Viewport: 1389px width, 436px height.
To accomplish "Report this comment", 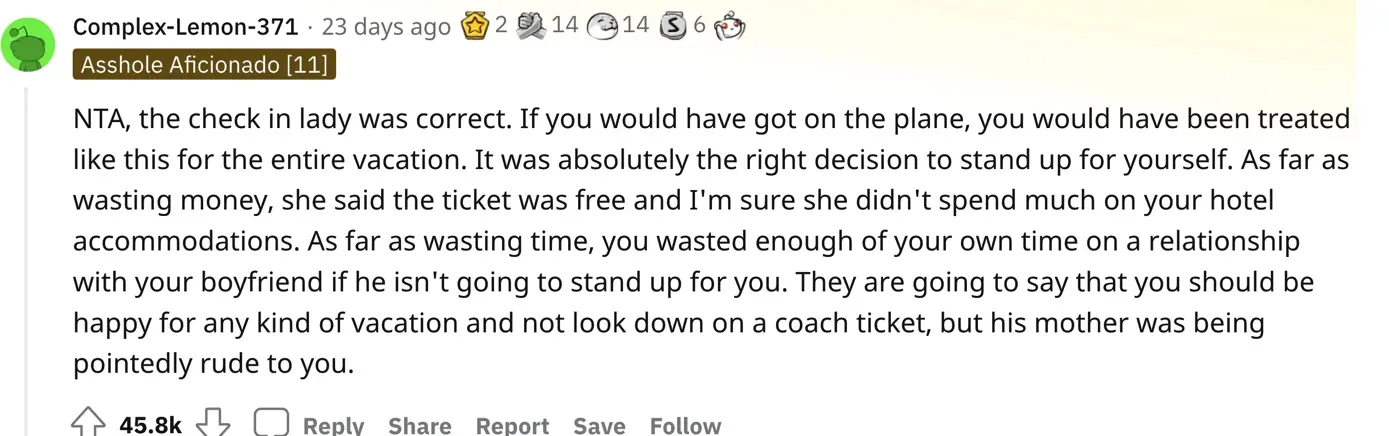I will point(512,425).
